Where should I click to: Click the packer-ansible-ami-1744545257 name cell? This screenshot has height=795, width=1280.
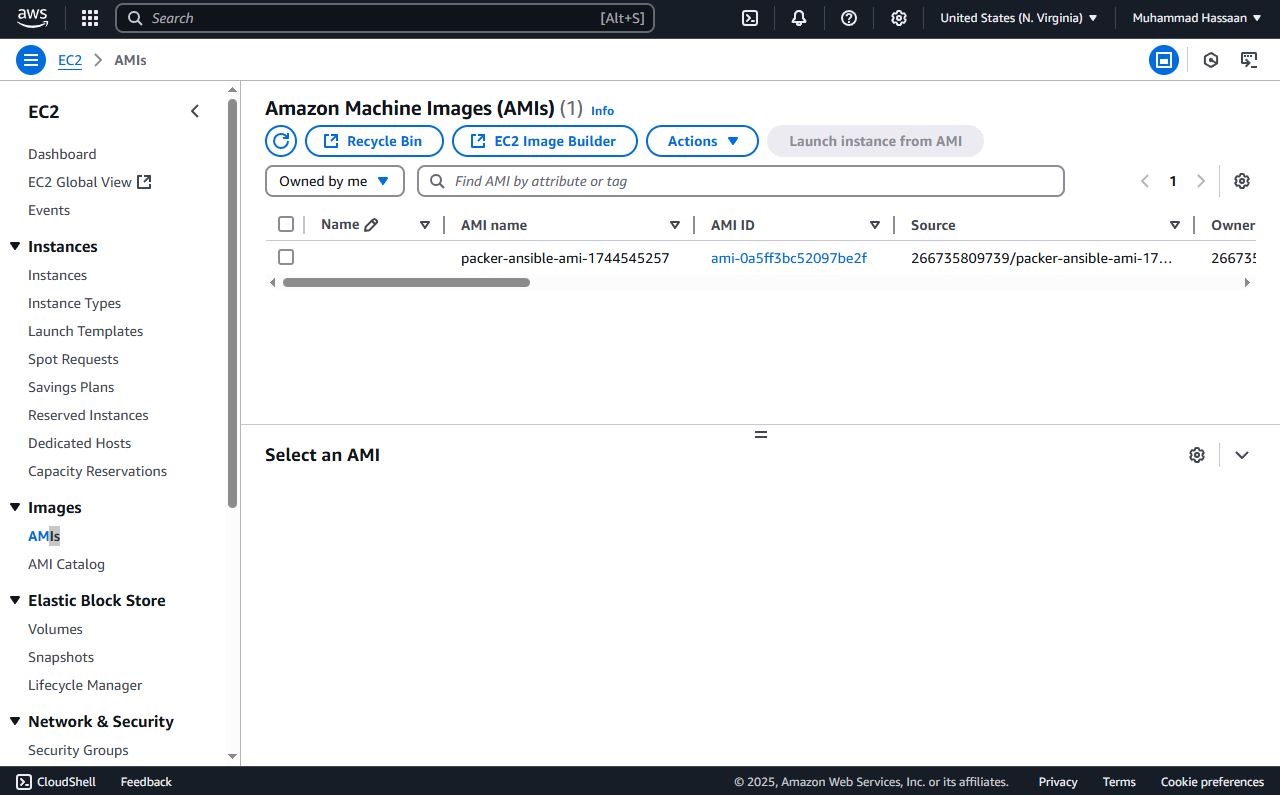[565, 258]
